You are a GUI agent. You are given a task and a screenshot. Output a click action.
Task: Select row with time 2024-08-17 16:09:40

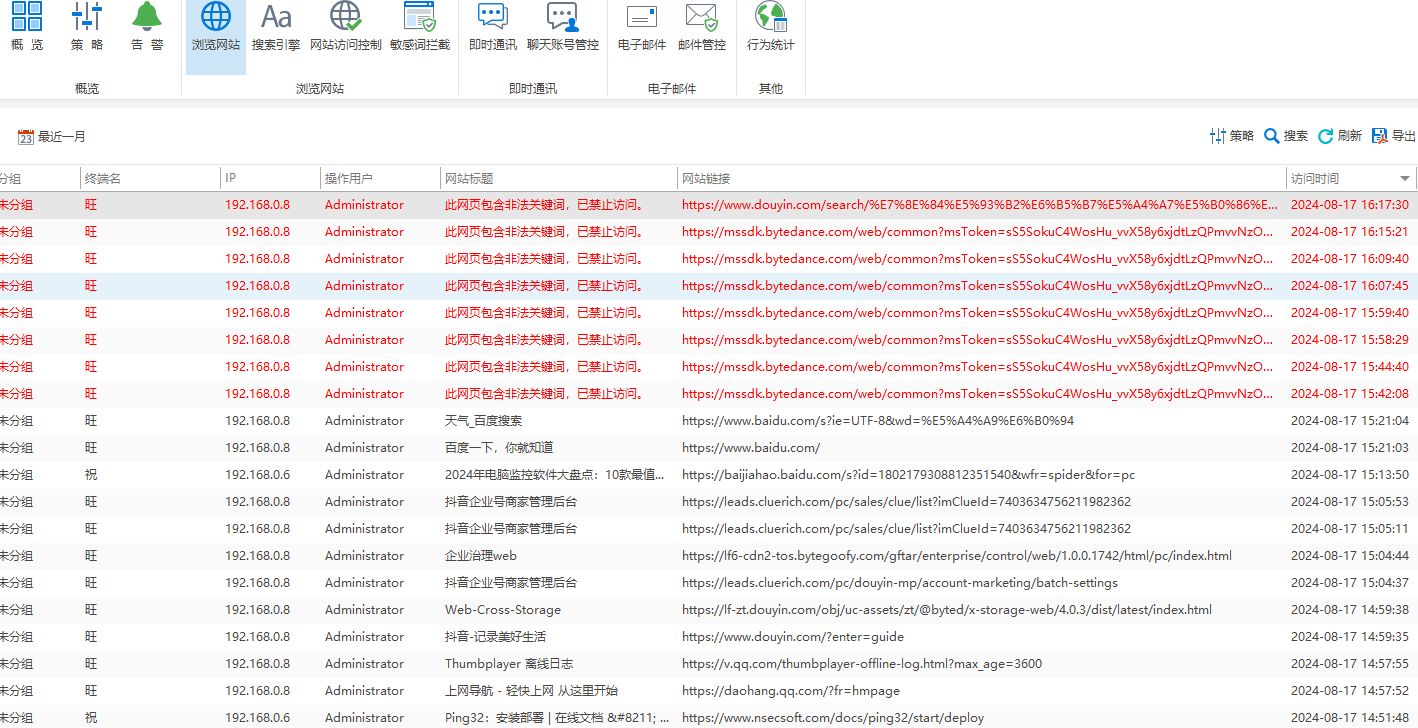(709, 259)
